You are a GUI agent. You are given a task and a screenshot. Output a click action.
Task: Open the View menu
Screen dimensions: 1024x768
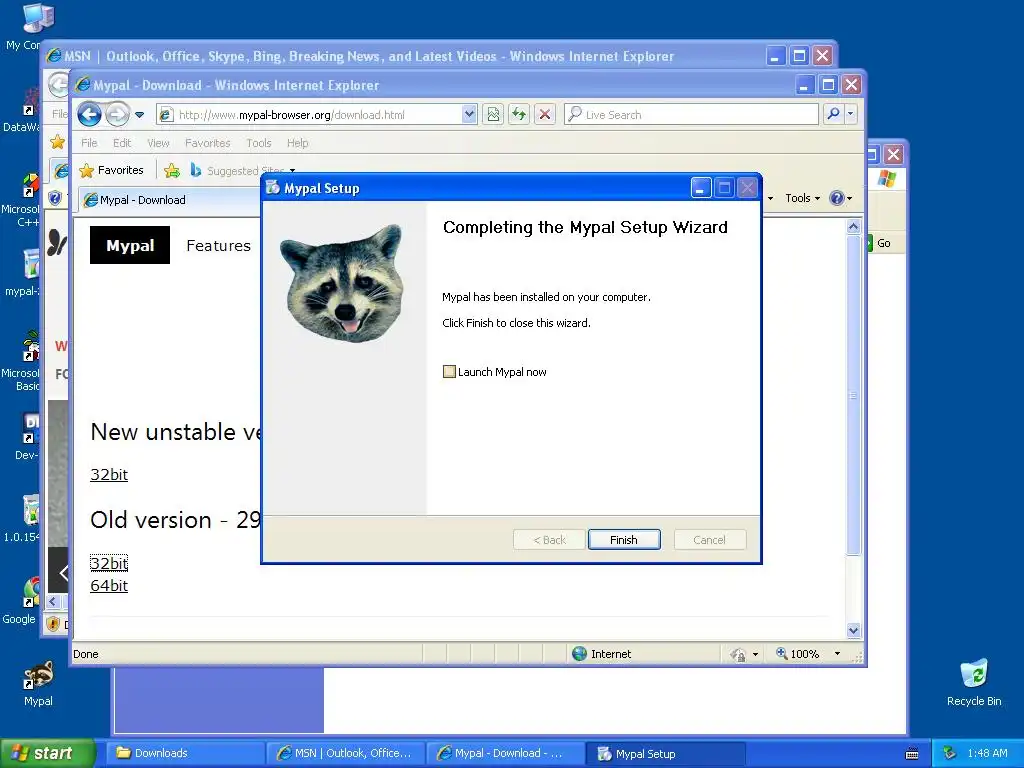158,142
